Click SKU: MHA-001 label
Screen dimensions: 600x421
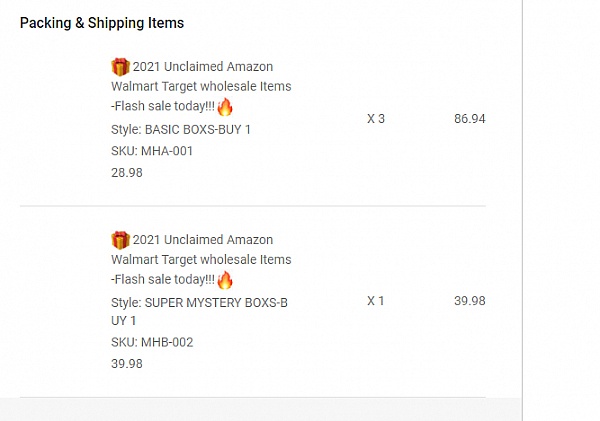(x=152, y=151)
